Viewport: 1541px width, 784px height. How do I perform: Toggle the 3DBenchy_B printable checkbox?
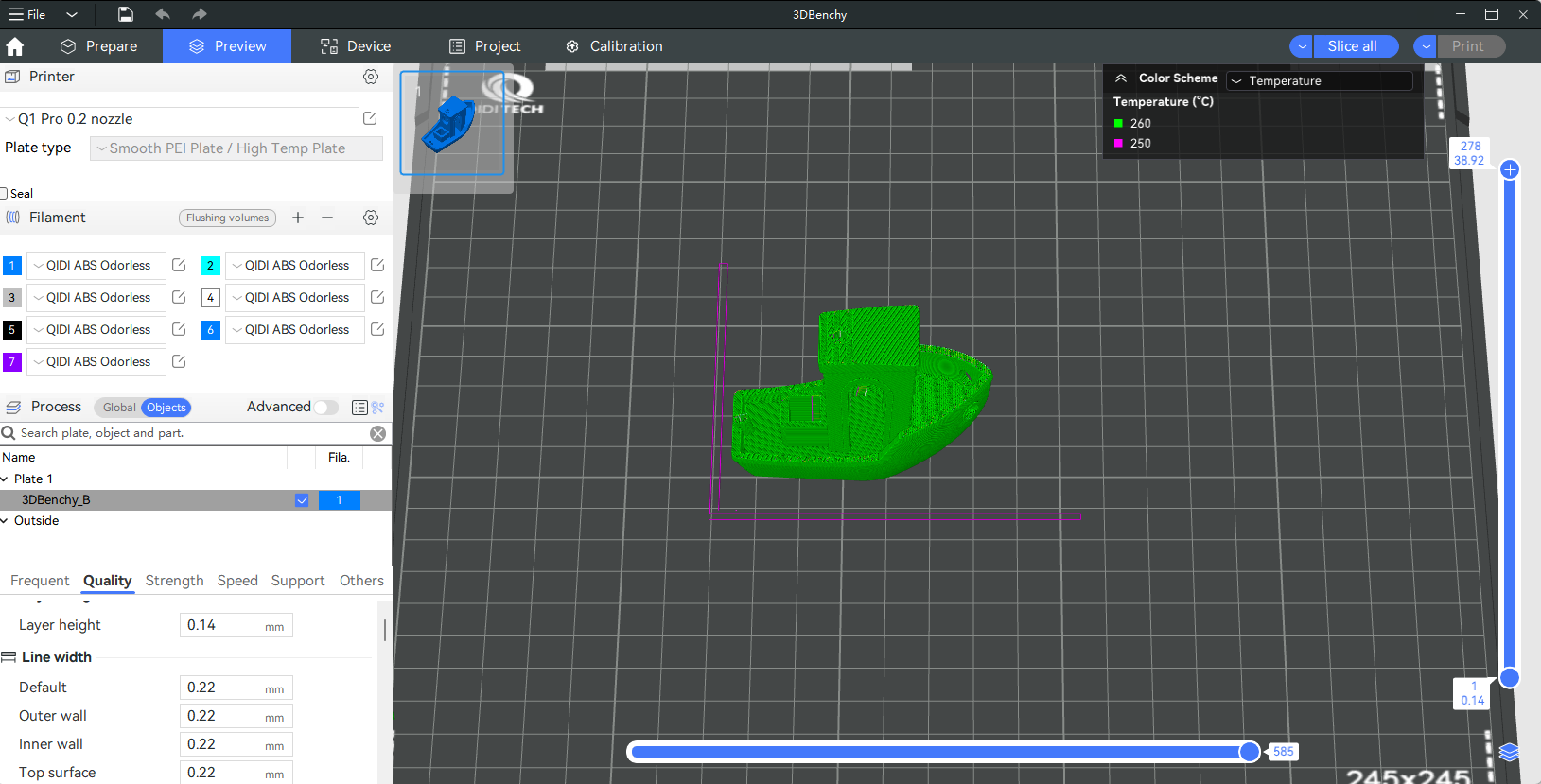302,500
